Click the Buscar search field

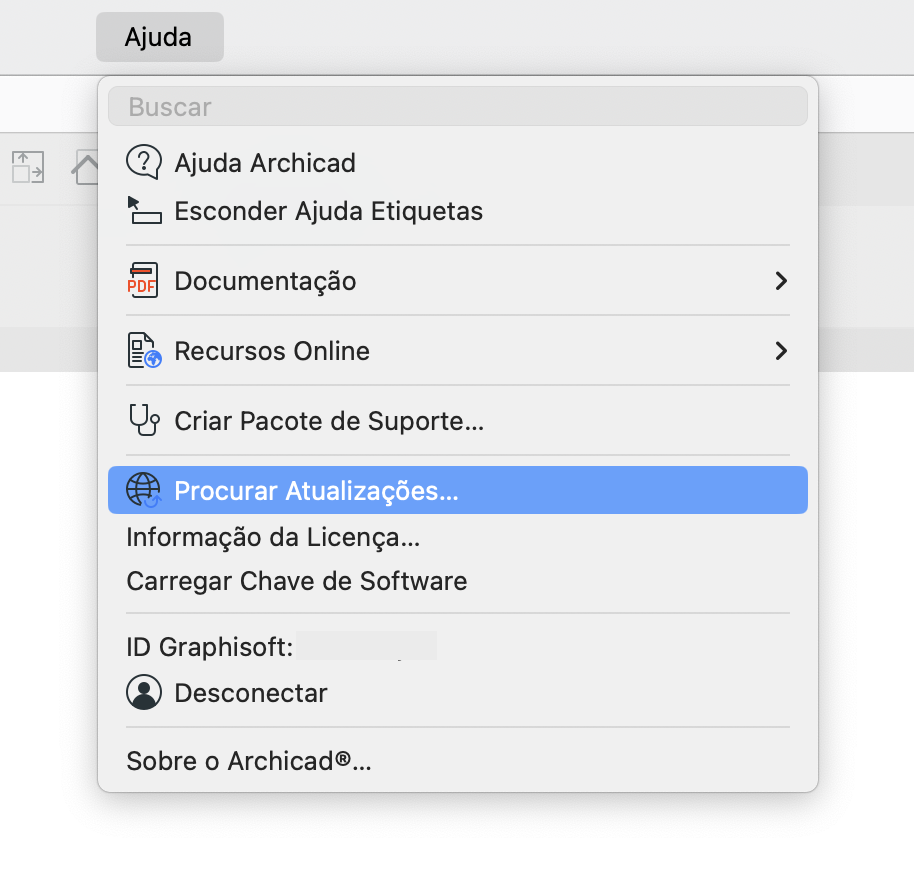[x=457, y=106]
